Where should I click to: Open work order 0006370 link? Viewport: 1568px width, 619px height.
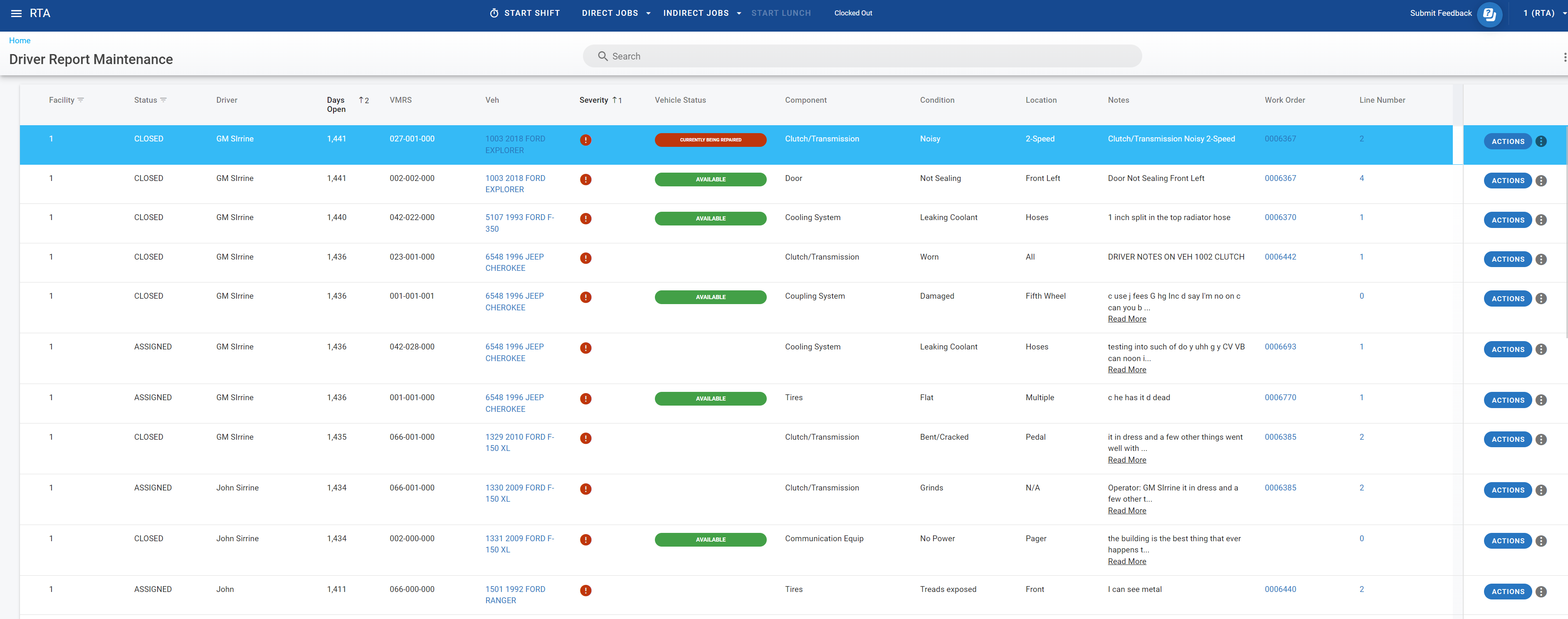1280,218
